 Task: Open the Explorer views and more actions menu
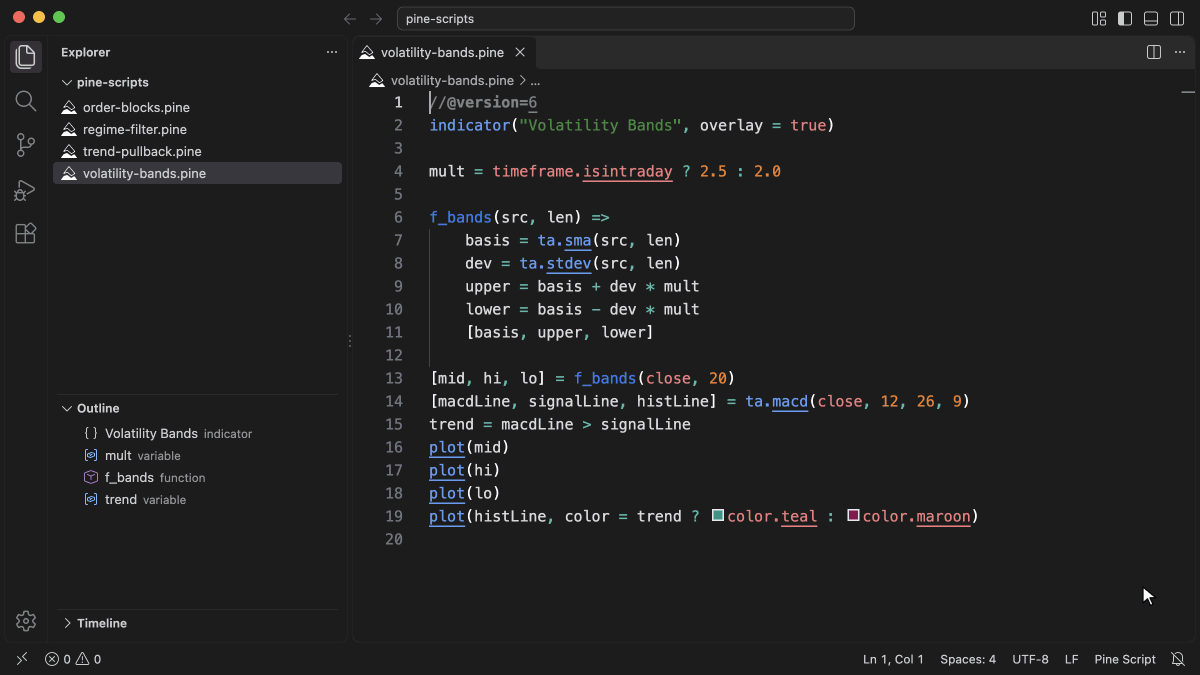coord(332,52)
